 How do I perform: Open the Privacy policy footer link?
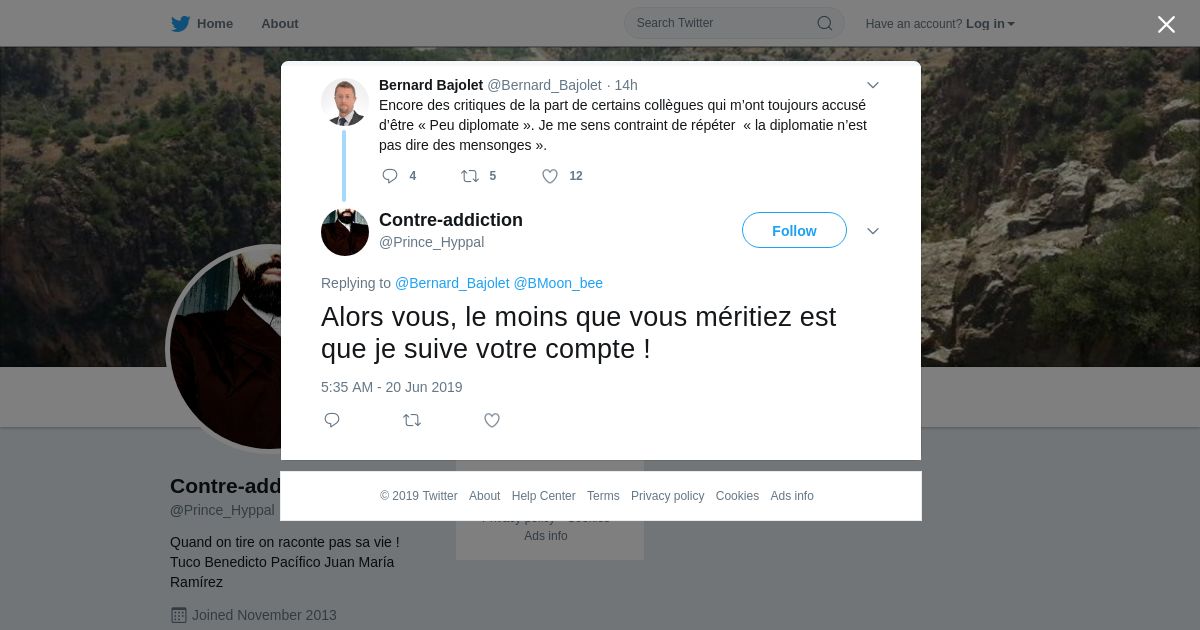click(x=667, y=496)
